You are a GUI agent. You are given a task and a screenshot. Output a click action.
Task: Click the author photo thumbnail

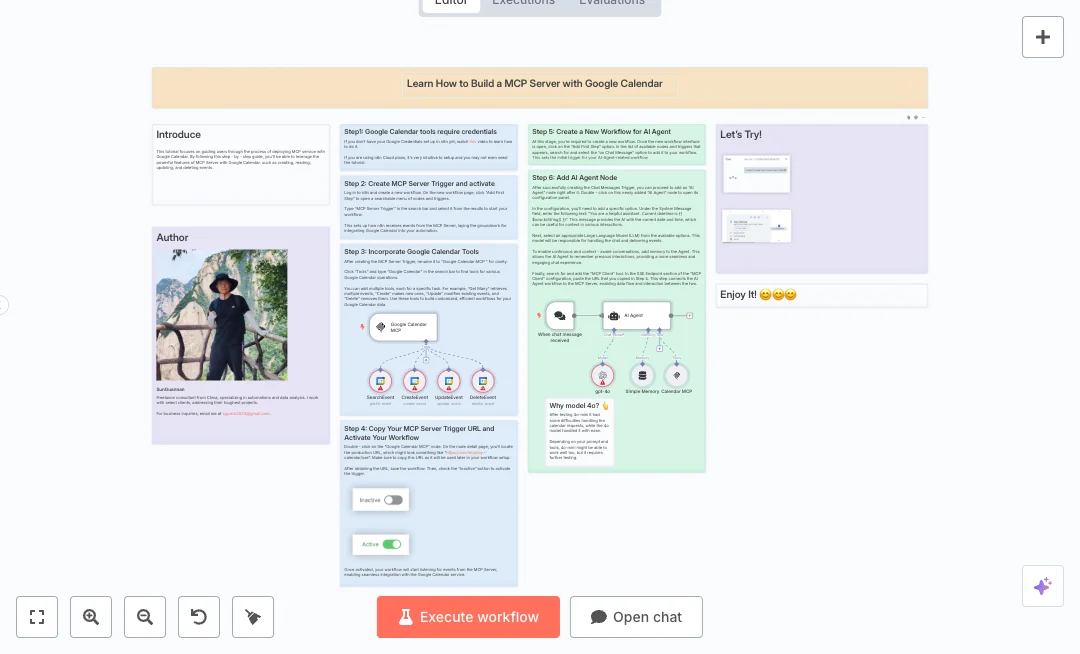tap(222, 315)
